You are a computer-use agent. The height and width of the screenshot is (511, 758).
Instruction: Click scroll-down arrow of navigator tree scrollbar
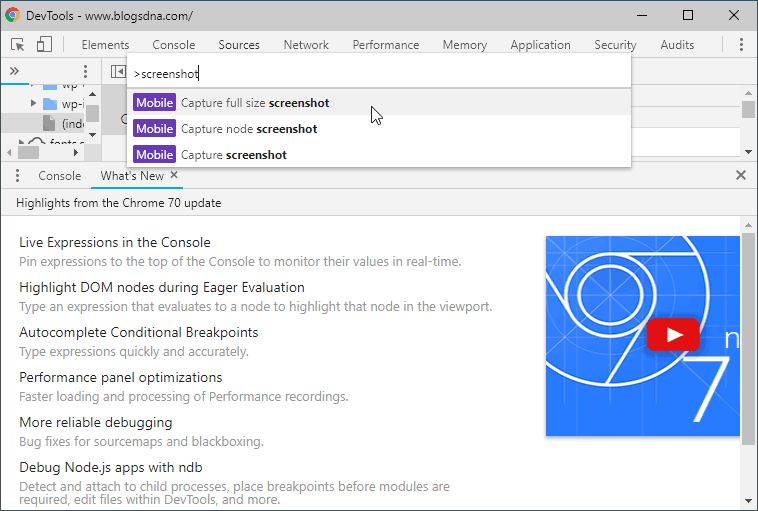(93, 135)
